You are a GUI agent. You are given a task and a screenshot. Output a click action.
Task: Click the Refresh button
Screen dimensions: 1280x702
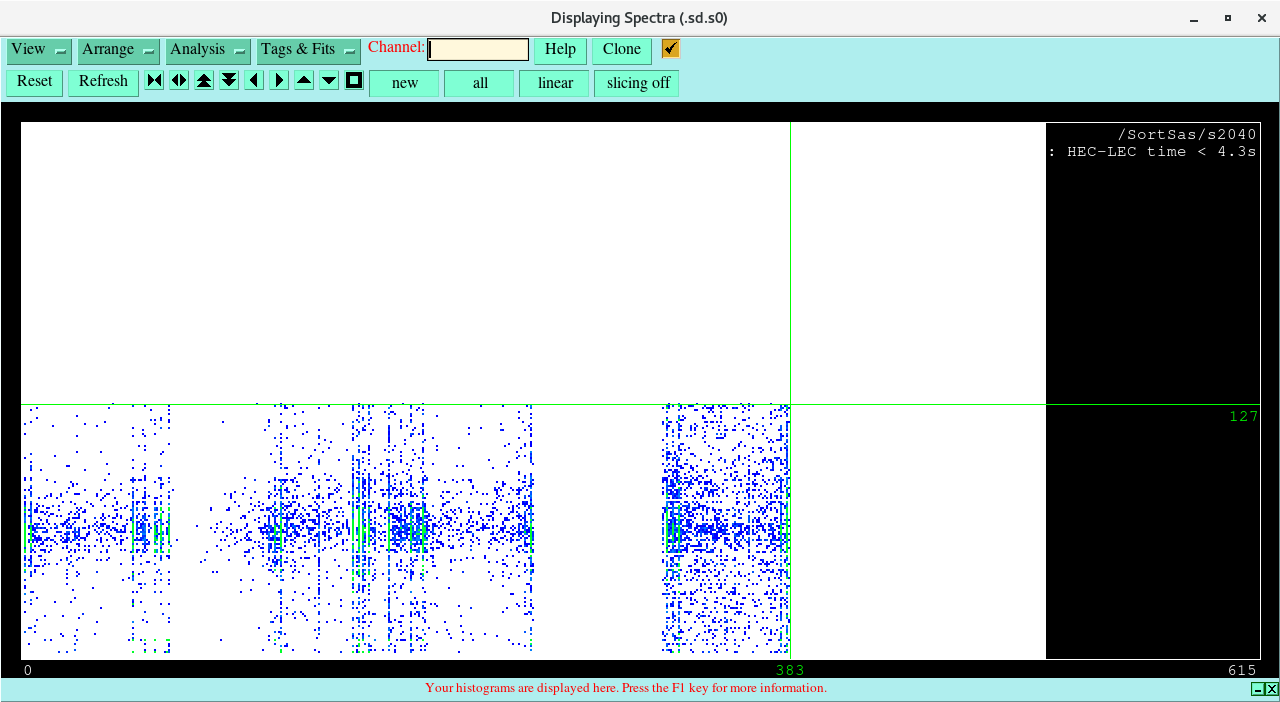pyautogui.click(x=103, y=82)
